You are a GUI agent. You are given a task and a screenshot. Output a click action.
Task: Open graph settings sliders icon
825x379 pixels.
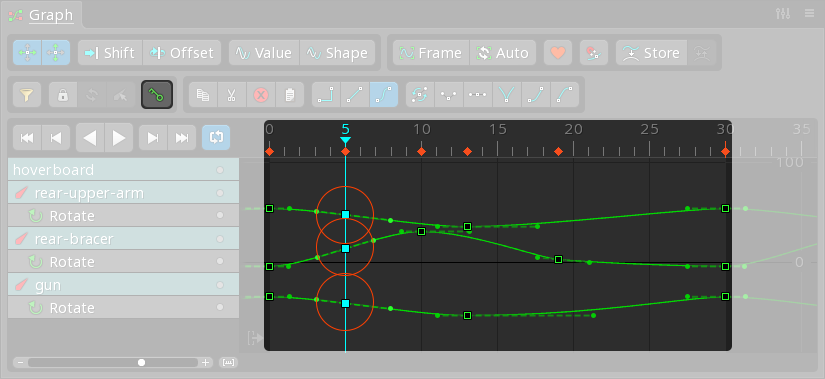click(x=783, y=13)
